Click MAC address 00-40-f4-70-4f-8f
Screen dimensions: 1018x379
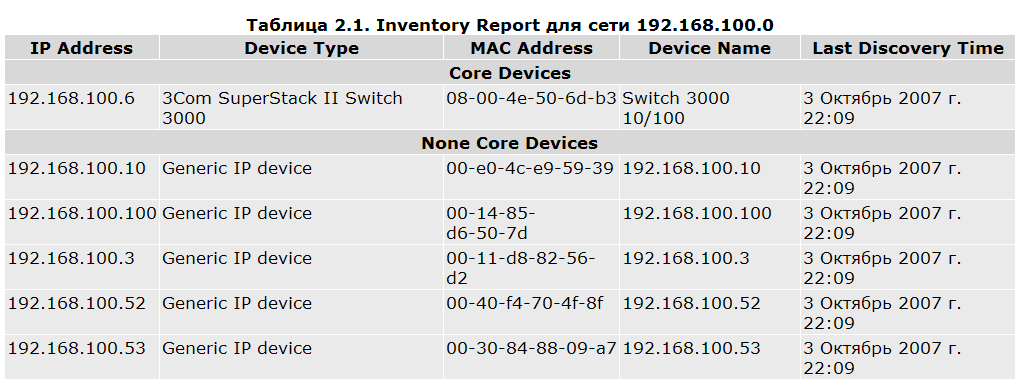click(x=525, y=303)
